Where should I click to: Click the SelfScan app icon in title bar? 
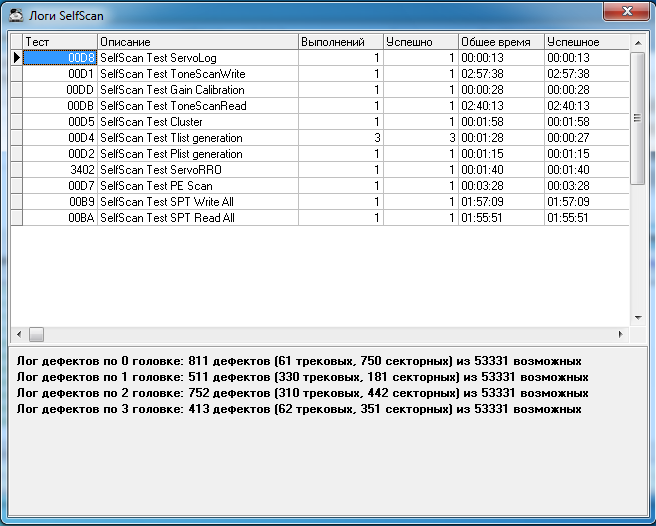pos(16,15)
